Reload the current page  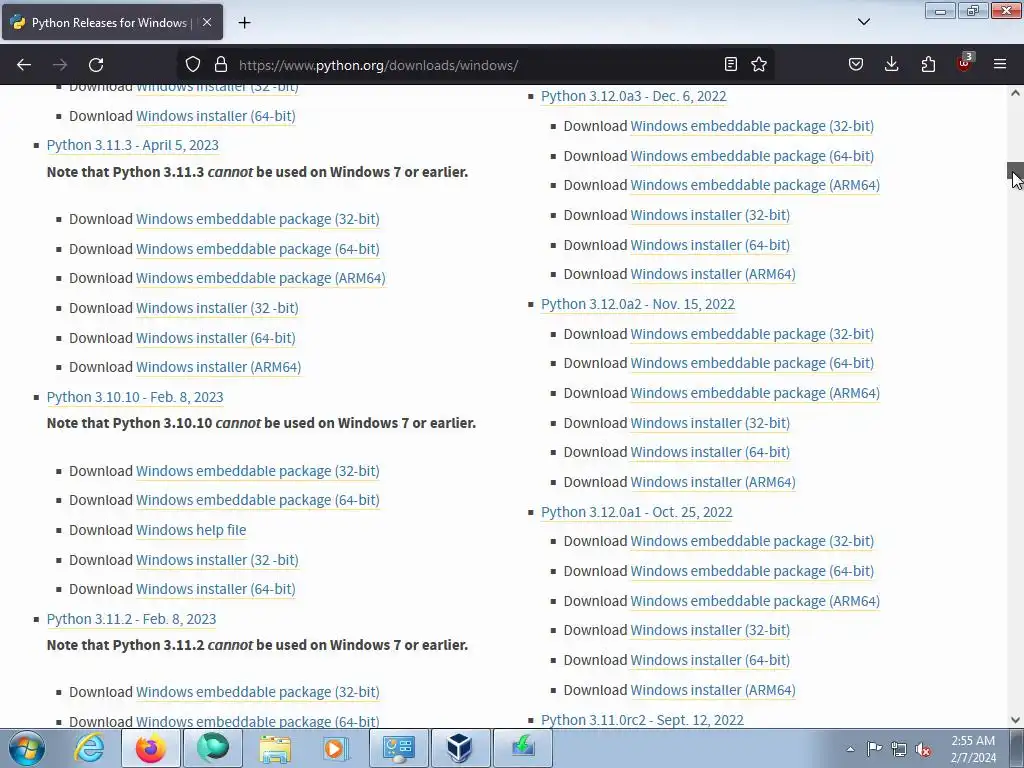96,65
